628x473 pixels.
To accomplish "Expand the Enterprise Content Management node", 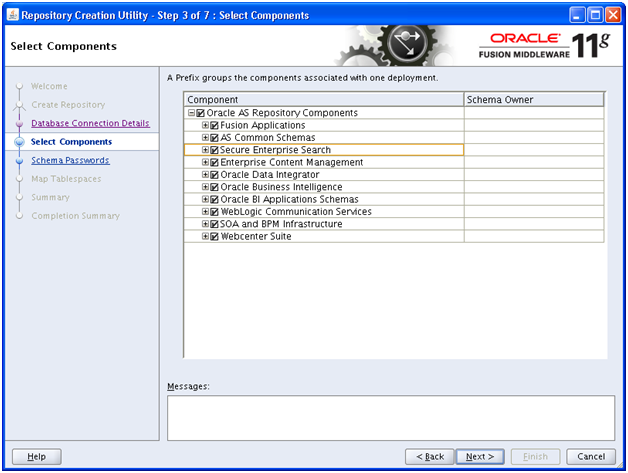I will tap(205, 162).
